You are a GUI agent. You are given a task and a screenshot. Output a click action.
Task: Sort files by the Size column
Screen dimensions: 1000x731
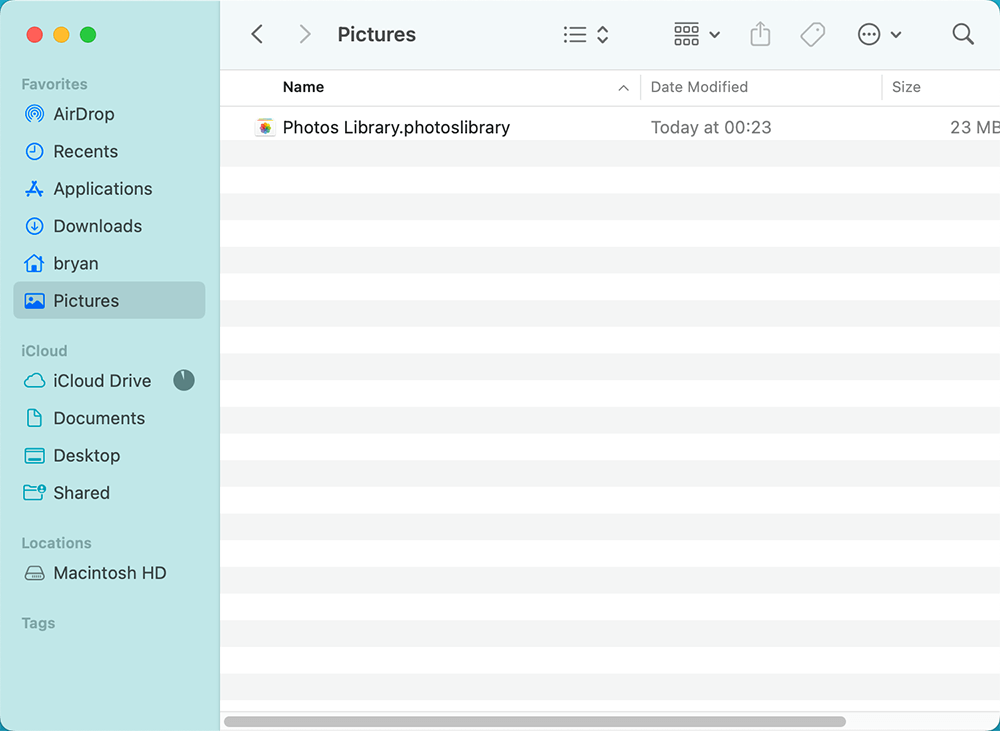[906, 87]
